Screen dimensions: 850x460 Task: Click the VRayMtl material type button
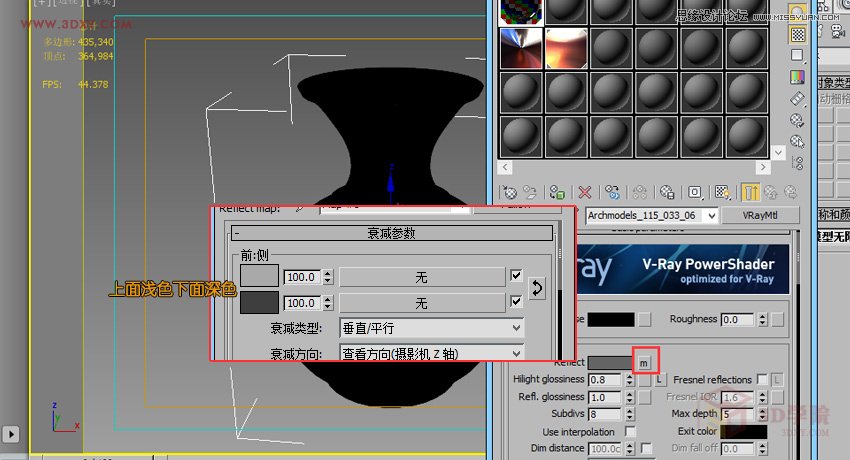click(760, 215)
